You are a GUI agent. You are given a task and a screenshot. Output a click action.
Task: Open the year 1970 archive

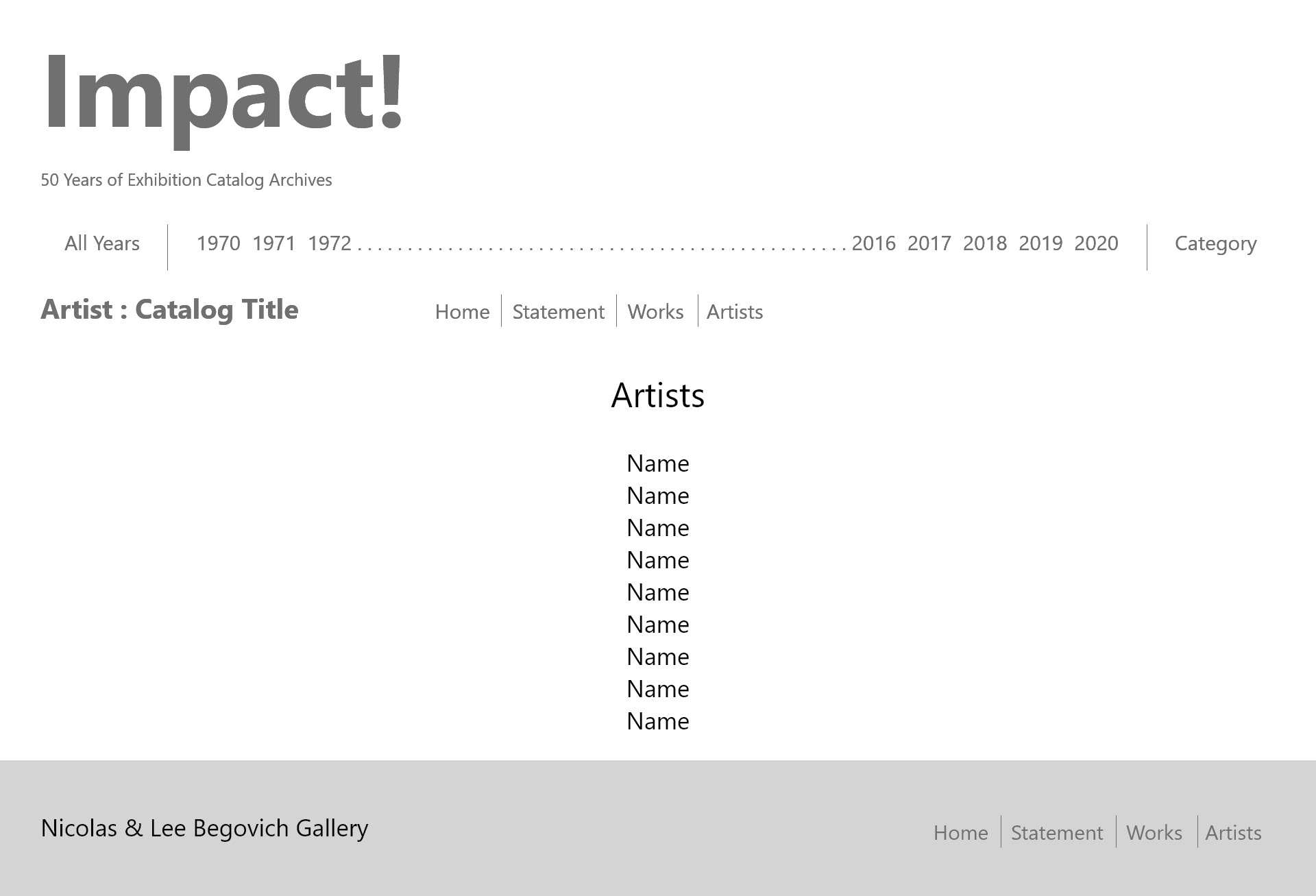coord(218,243)
